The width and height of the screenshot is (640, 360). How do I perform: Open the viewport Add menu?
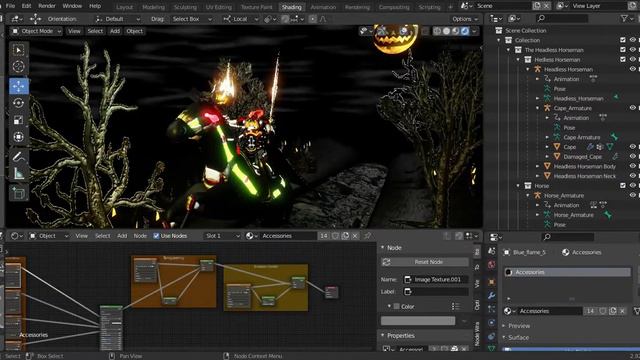[x=115, y=31]
